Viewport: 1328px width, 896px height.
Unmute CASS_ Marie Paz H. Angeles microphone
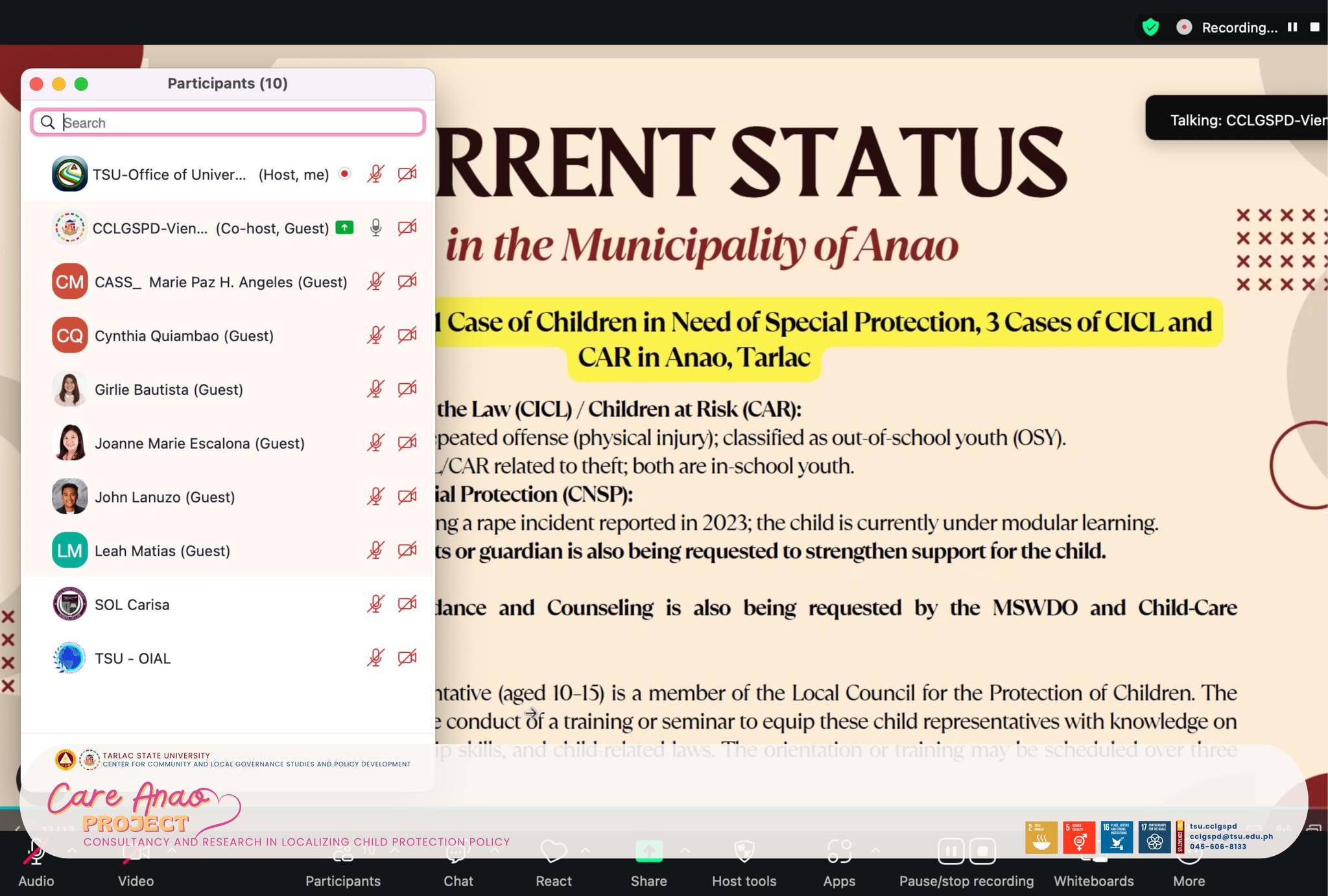375,281
